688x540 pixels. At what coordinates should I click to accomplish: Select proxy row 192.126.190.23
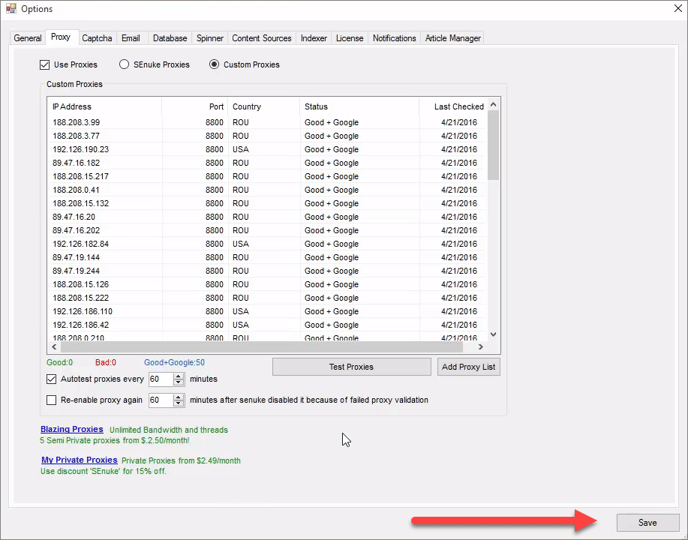[x=268, y=150]
